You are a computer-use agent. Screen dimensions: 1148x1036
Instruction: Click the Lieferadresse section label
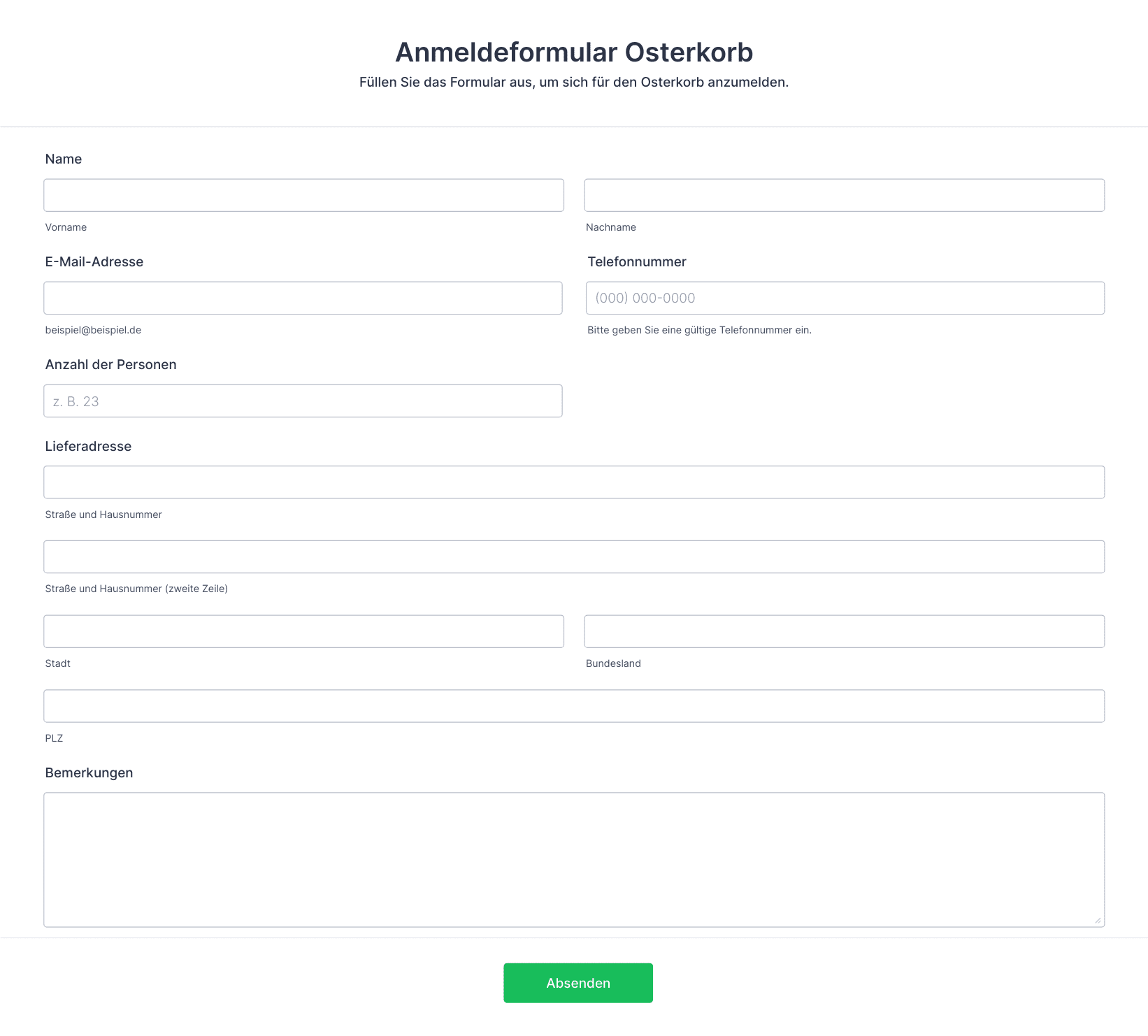(x=88, y=446)
